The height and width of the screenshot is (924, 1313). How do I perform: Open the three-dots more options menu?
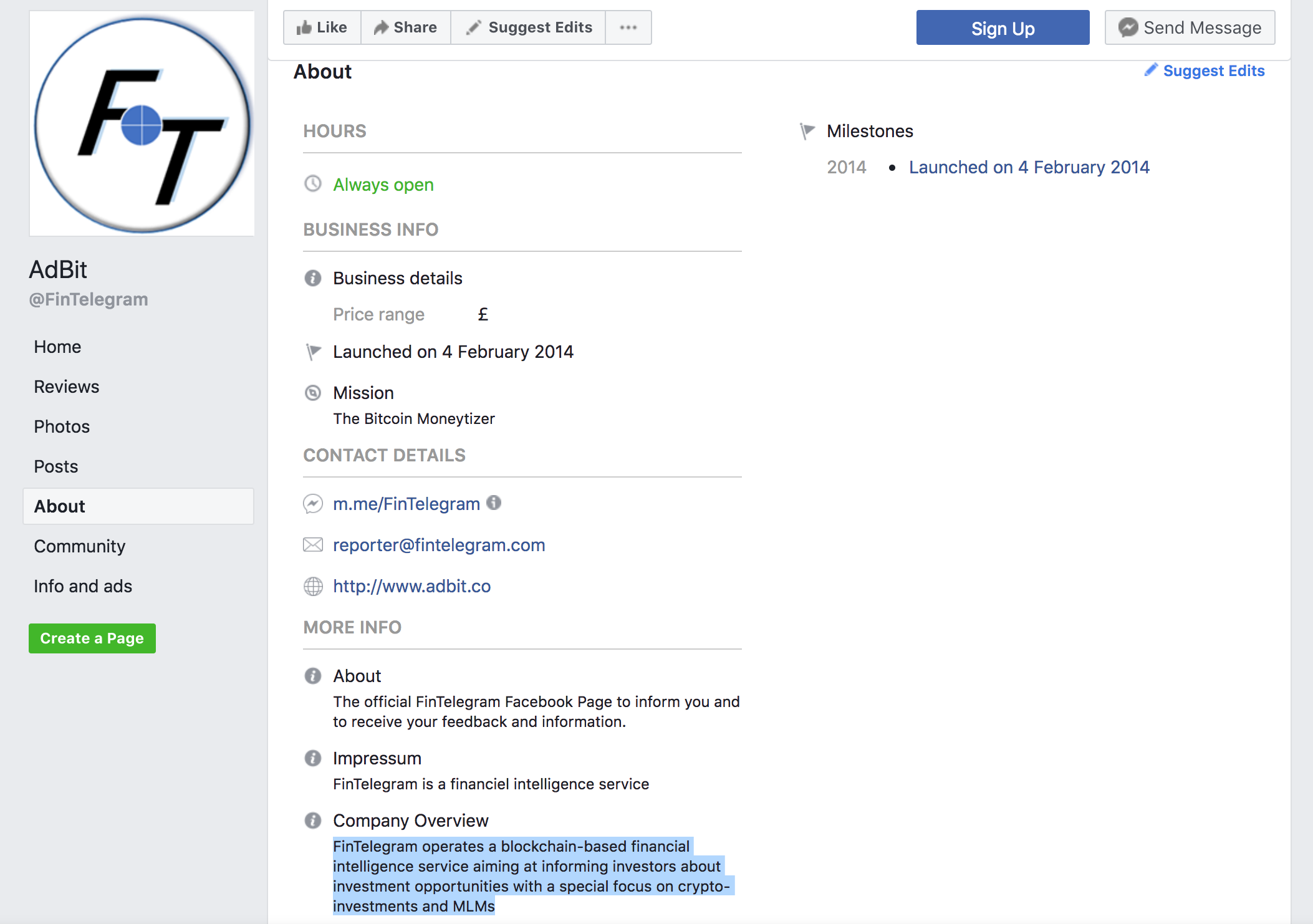tap(628, 27)
